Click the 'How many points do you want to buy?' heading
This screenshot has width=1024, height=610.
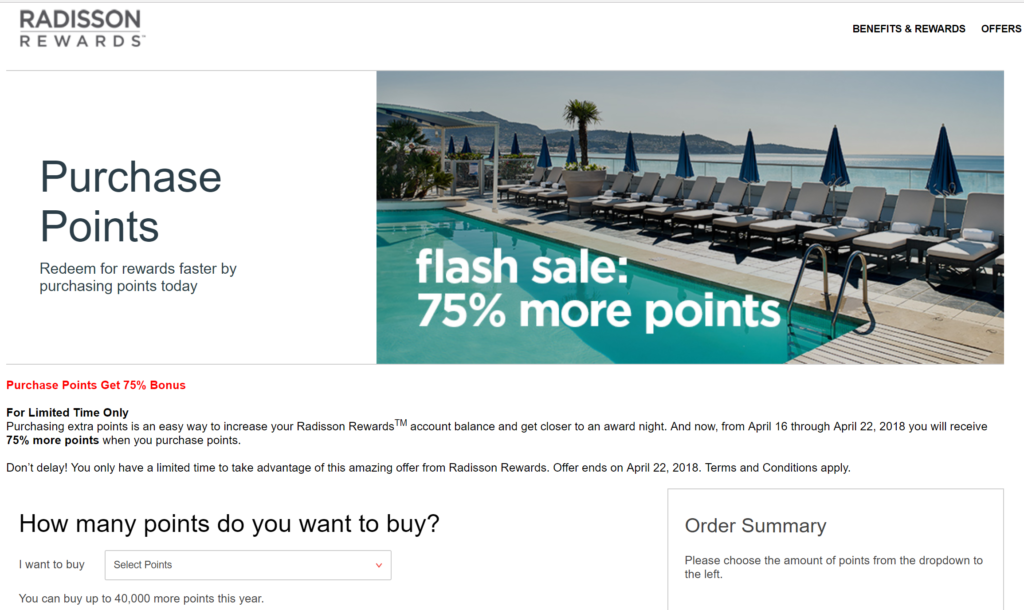[x=232, y=523]
